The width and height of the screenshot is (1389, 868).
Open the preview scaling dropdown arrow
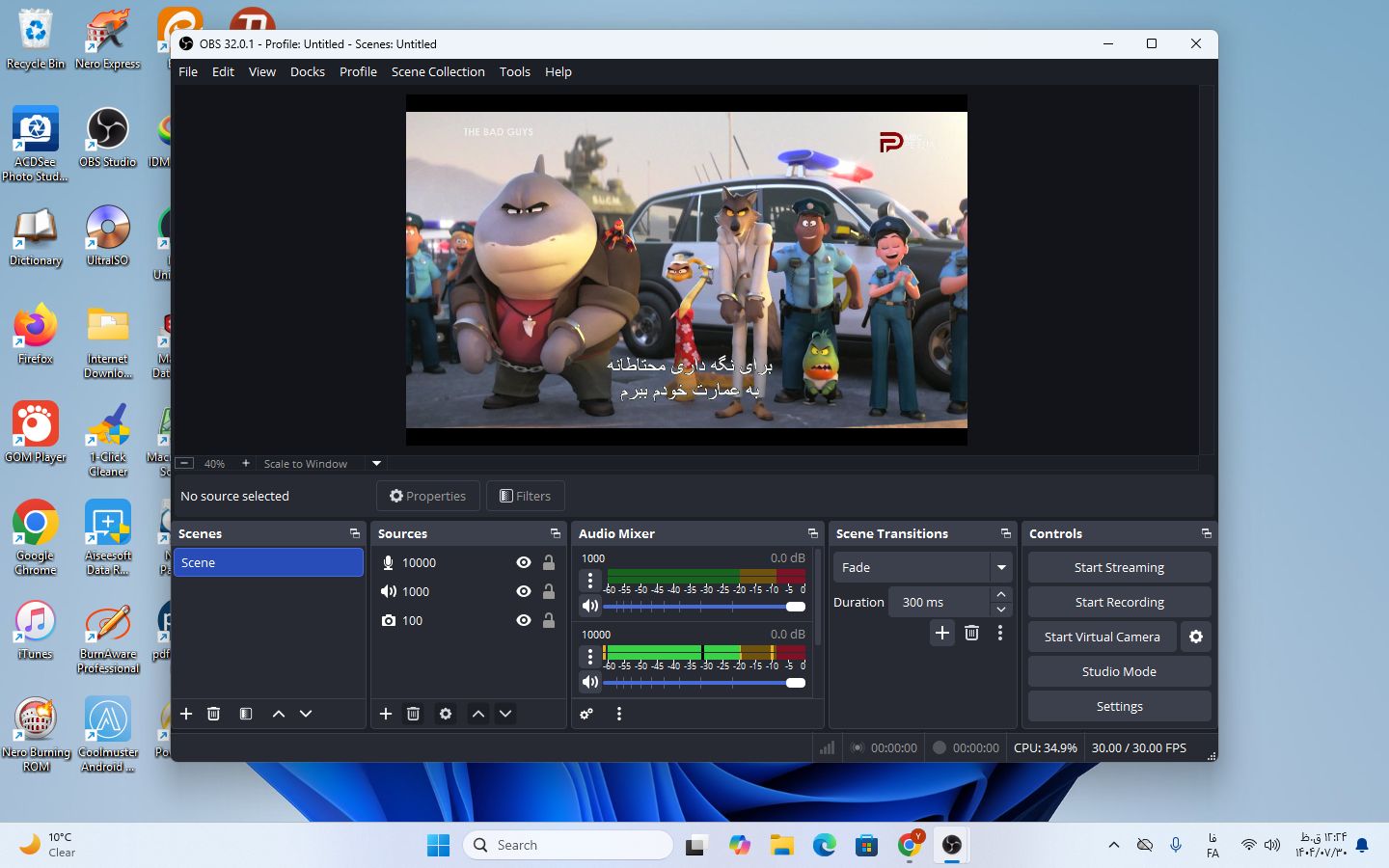pos(377,463)
